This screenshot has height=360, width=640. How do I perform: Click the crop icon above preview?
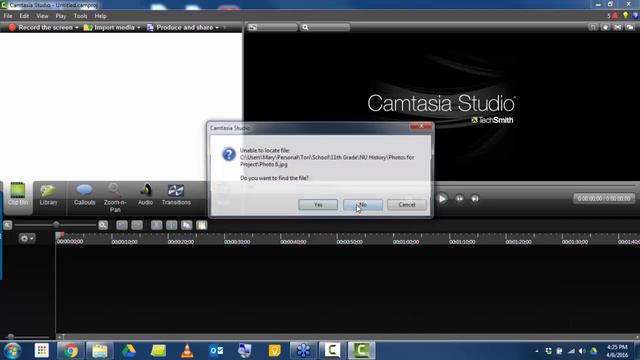click(593, 27)
